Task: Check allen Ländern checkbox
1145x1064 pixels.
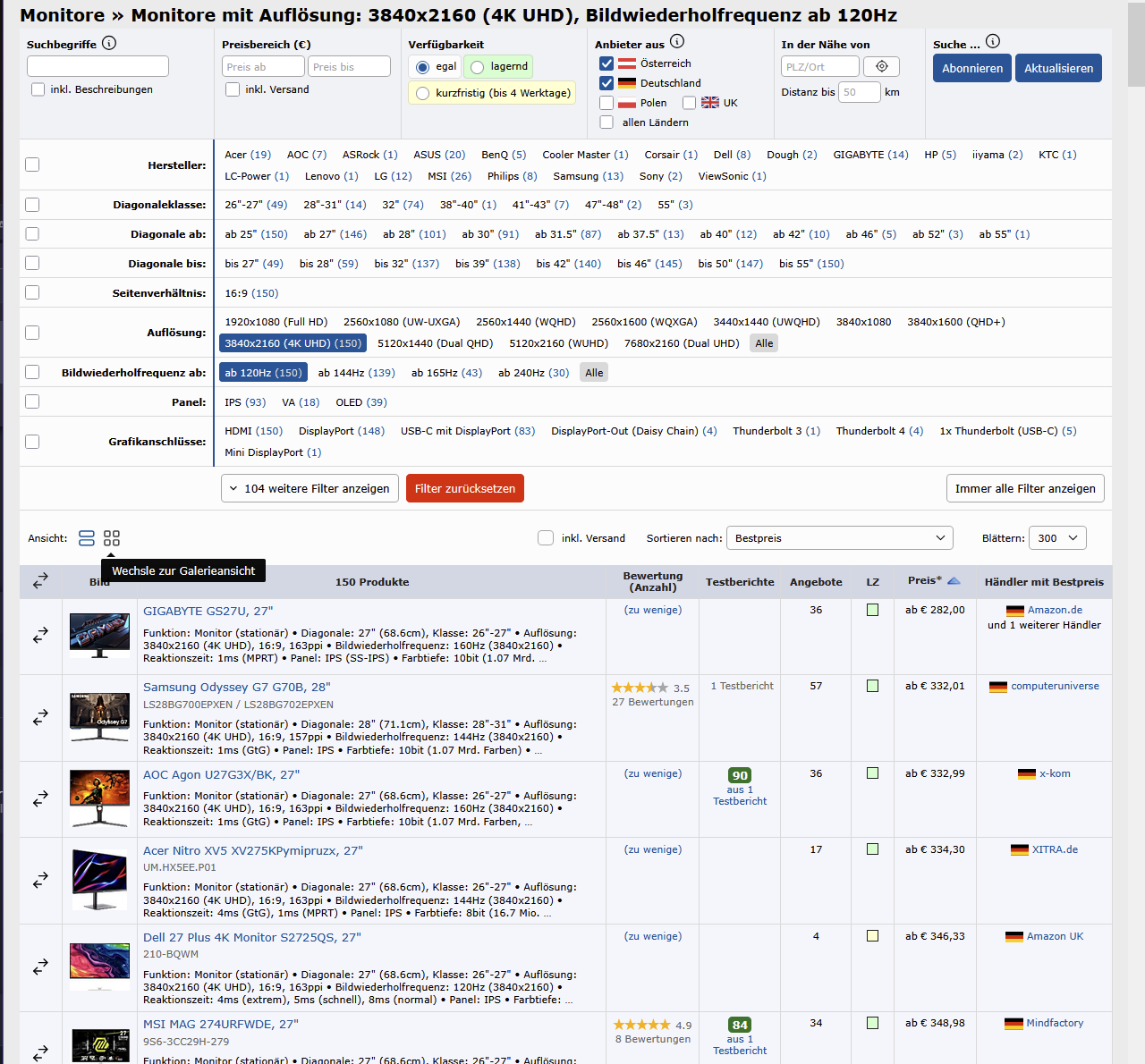Action: [606, 122]
